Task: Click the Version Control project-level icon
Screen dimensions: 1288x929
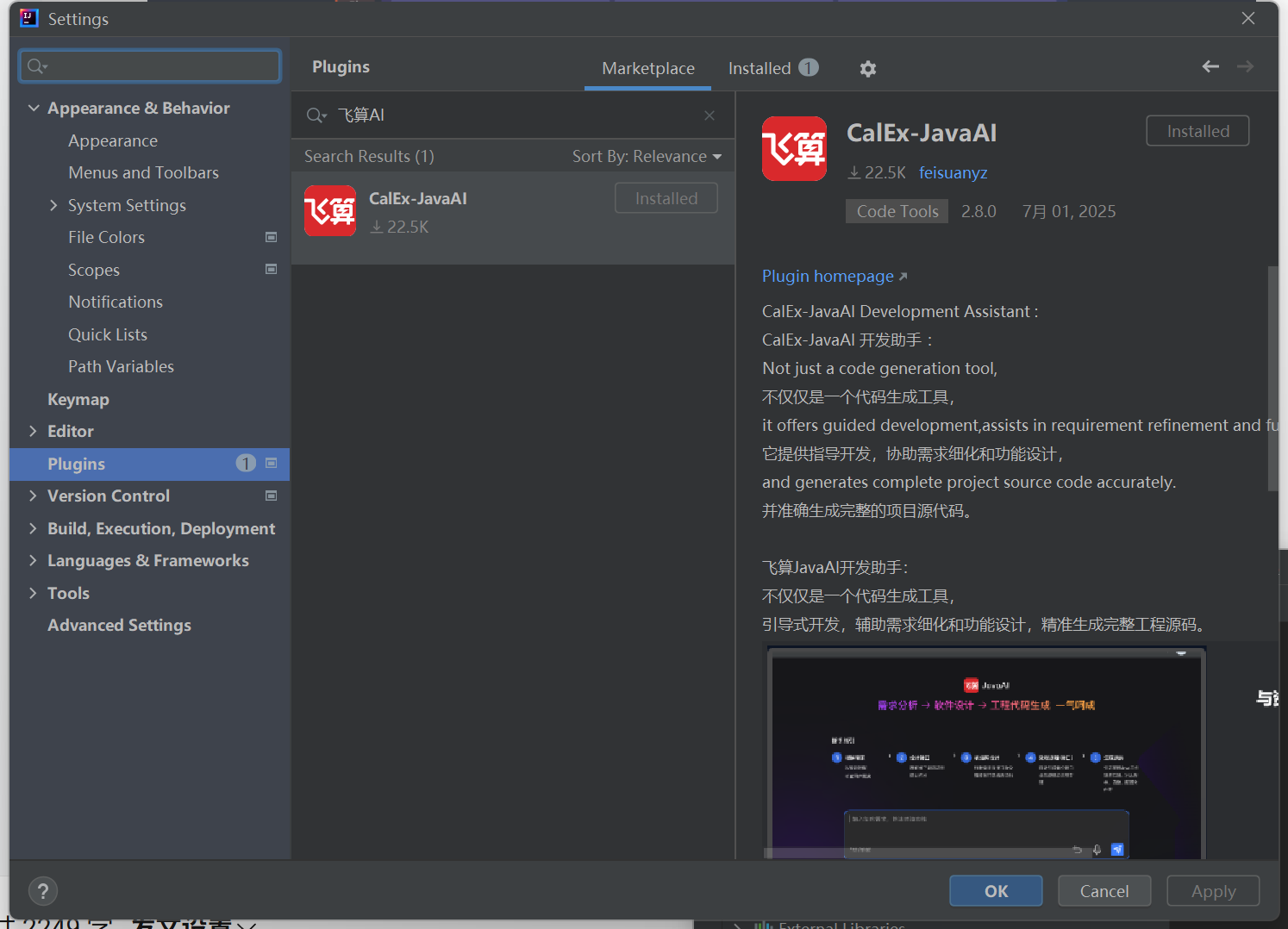Action: tap(272, 496)
